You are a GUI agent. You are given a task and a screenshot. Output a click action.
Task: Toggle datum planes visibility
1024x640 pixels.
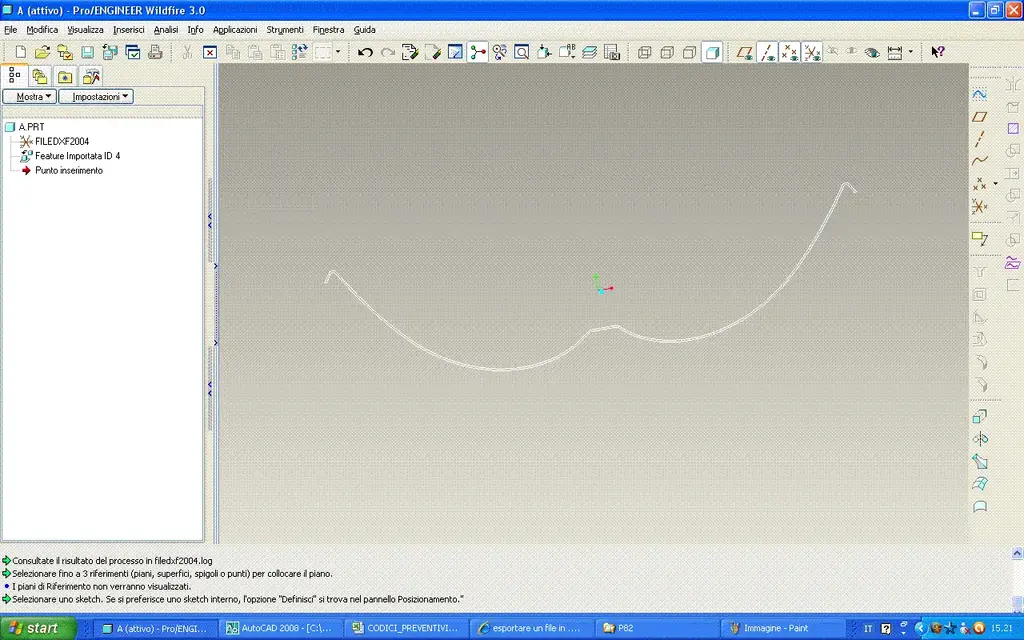[744, 52]
